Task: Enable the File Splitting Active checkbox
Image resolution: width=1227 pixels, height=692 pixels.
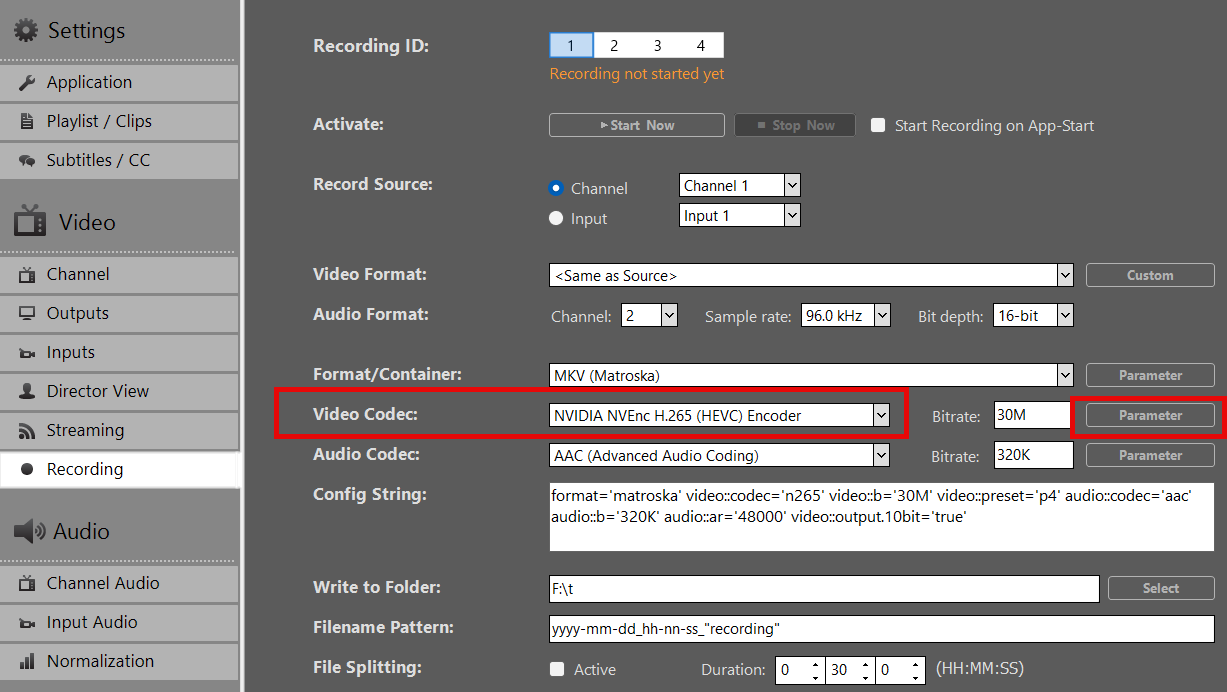Action: (x=557, y=669)
